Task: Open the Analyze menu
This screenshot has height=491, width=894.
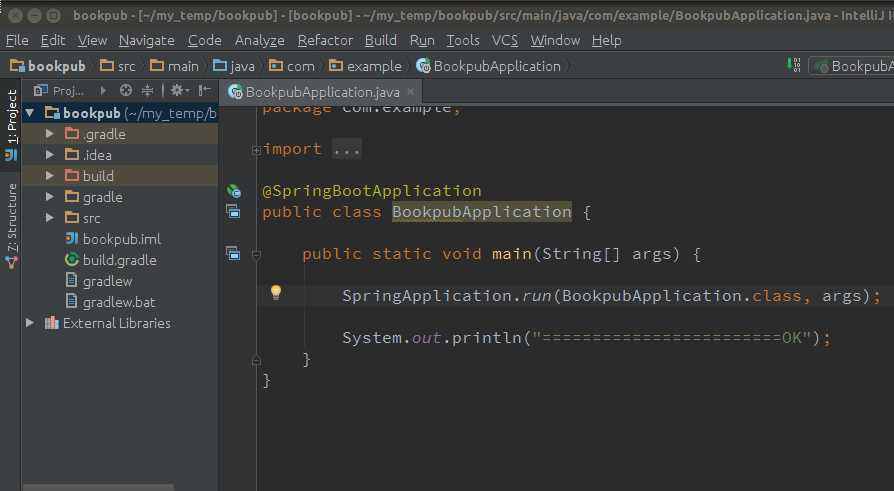Action: click(x=259, y=40)
